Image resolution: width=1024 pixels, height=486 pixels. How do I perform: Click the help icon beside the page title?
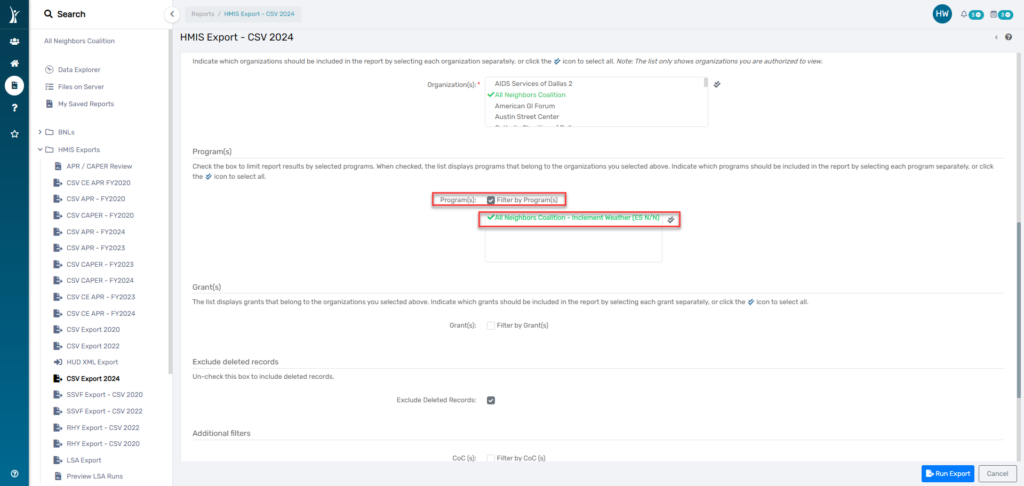pos(1008,37)
